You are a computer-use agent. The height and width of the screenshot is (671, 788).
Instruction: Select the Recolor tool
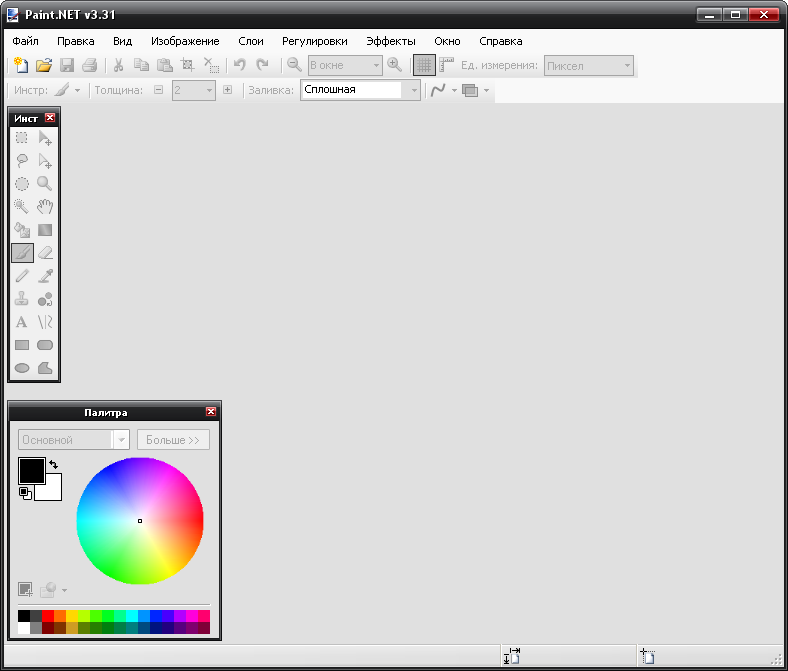point(45,299)
